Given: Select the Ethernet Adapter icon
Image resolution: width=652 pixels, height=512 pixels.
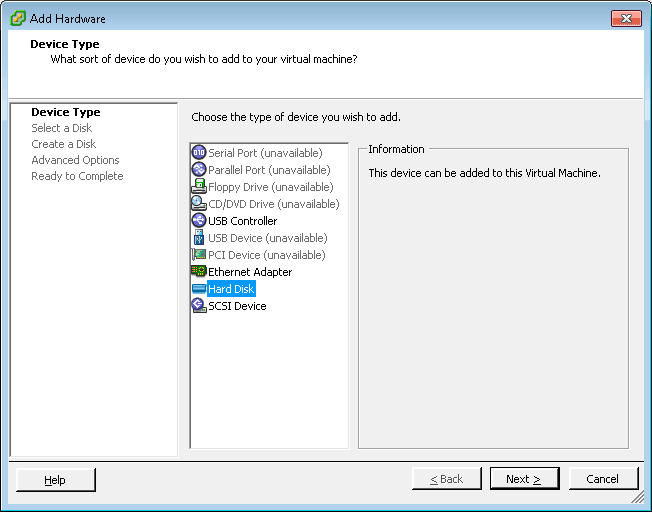Looking at the screenshot, I should pos(198,272).
